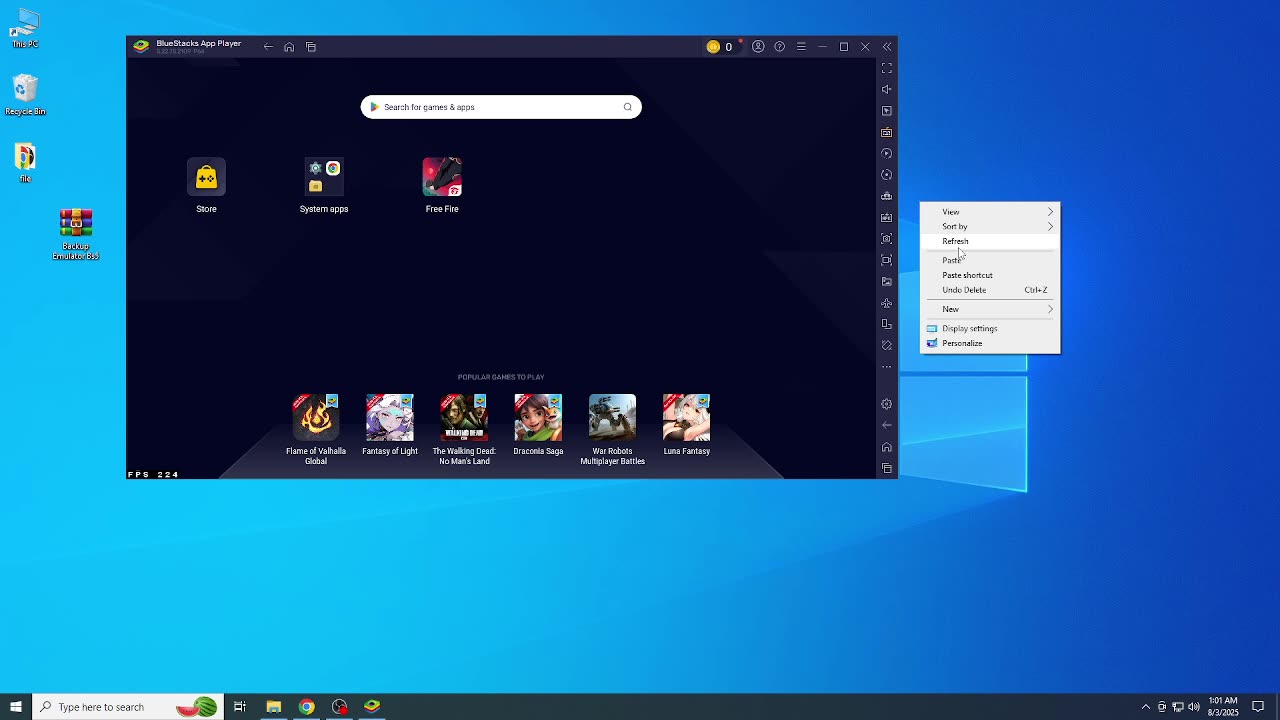Viewport: 1280px width, 720px height.
Task: Open the help question mark icon
Action: point(779,47)
